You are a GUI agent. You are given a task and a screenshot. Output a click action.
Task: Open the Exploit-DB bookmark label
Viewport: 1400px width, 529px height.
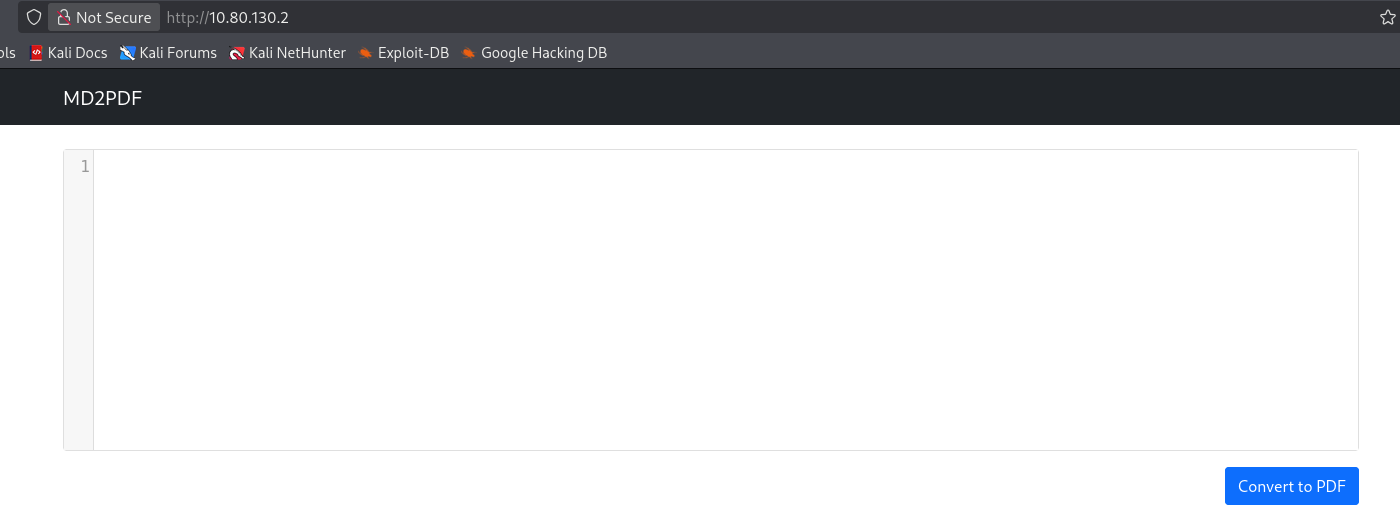tap(413, 53)
